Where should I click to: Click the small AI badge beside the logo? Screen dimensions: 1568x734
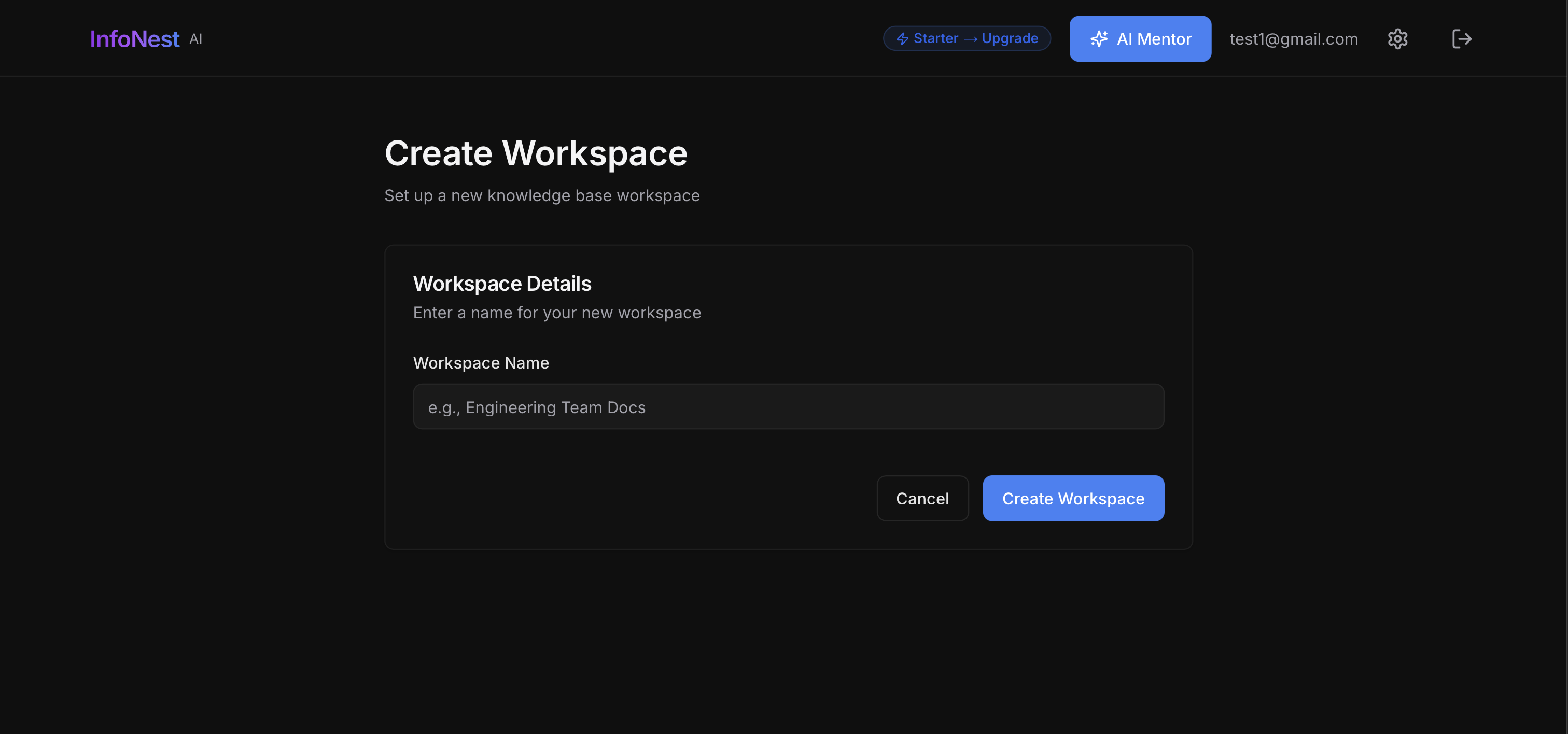click(x=196, y=39)
